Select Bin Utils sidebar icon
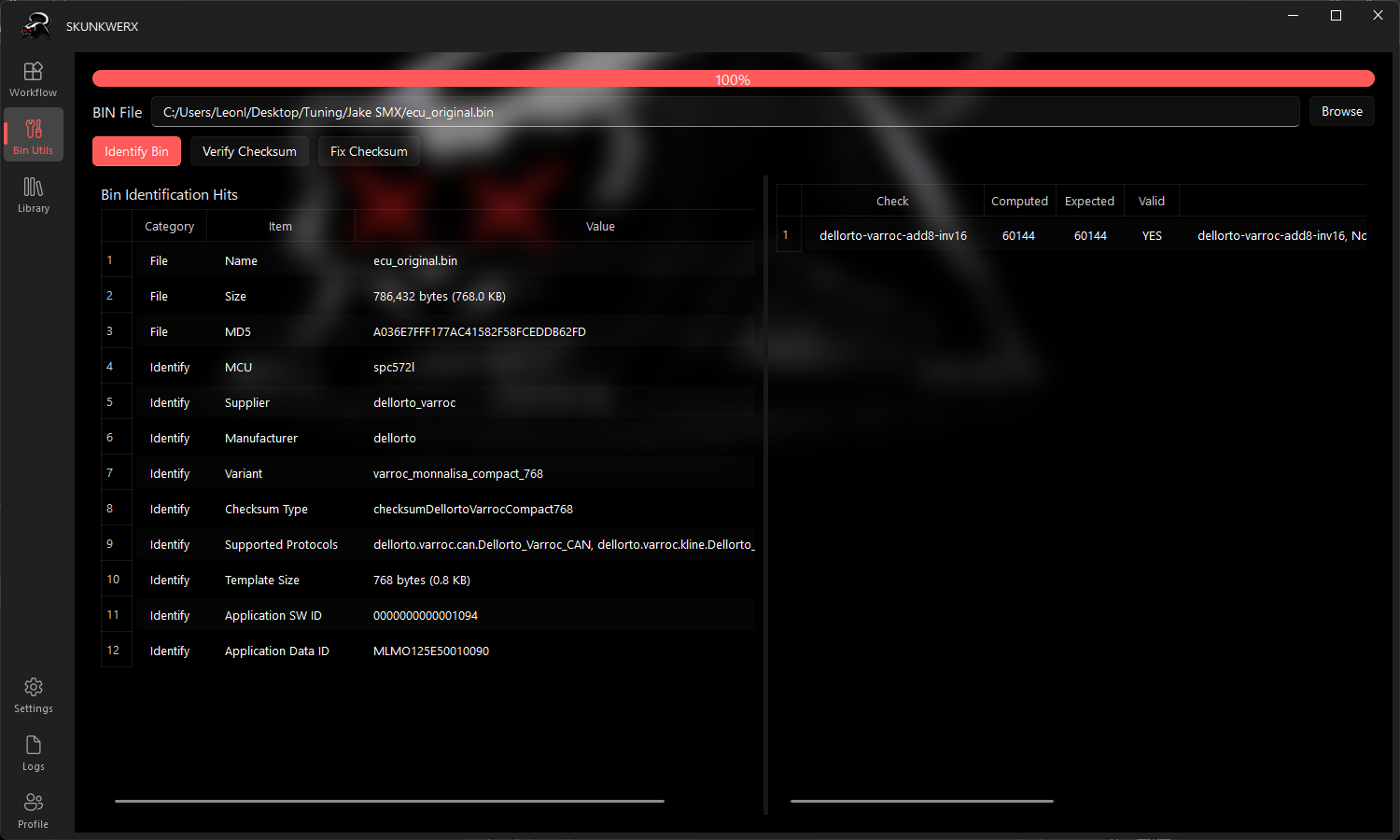This screenshot has width=1400, height=840. 34,135
